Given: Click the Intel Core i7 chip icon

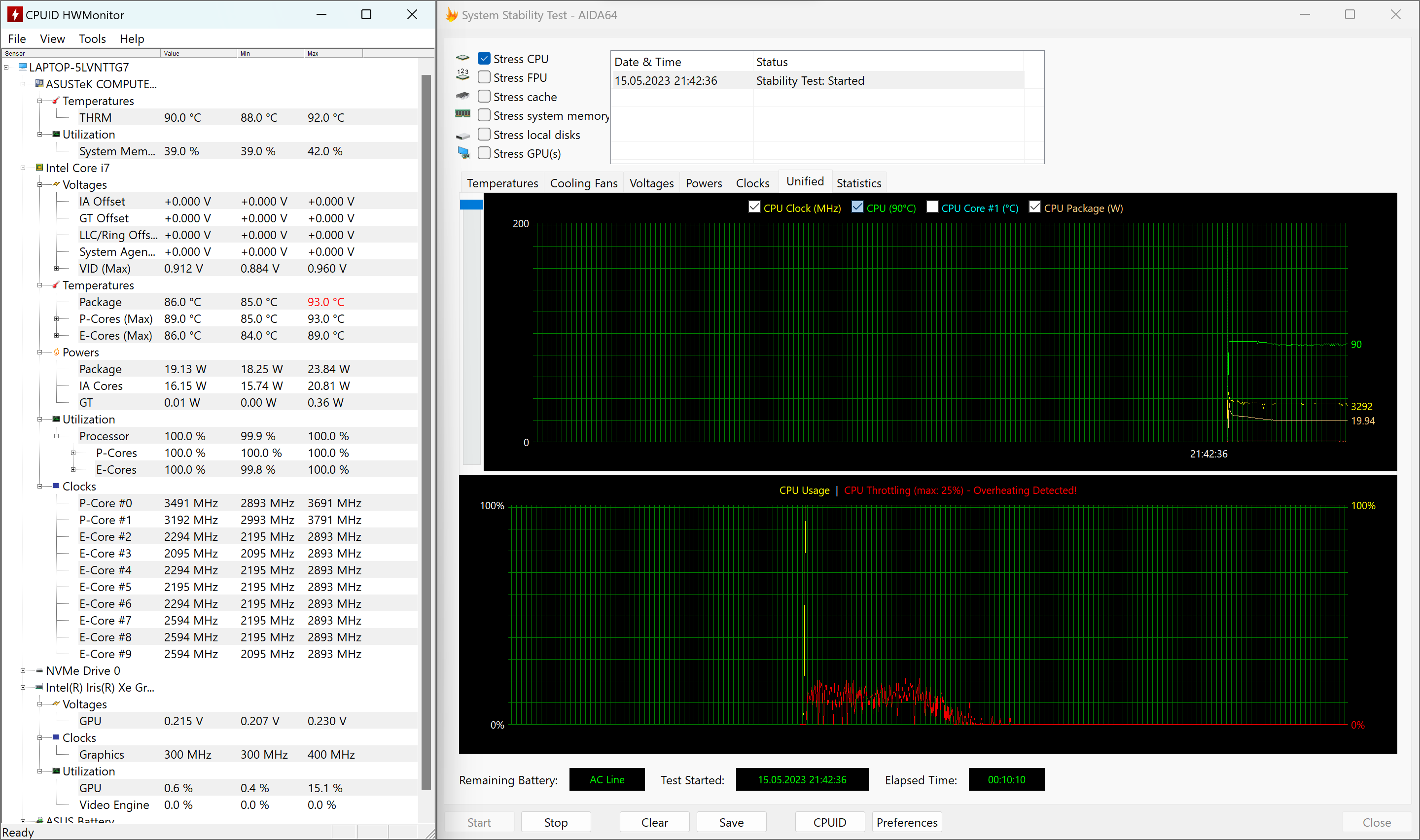Looking at the screenshot, I should coord(39,168).
